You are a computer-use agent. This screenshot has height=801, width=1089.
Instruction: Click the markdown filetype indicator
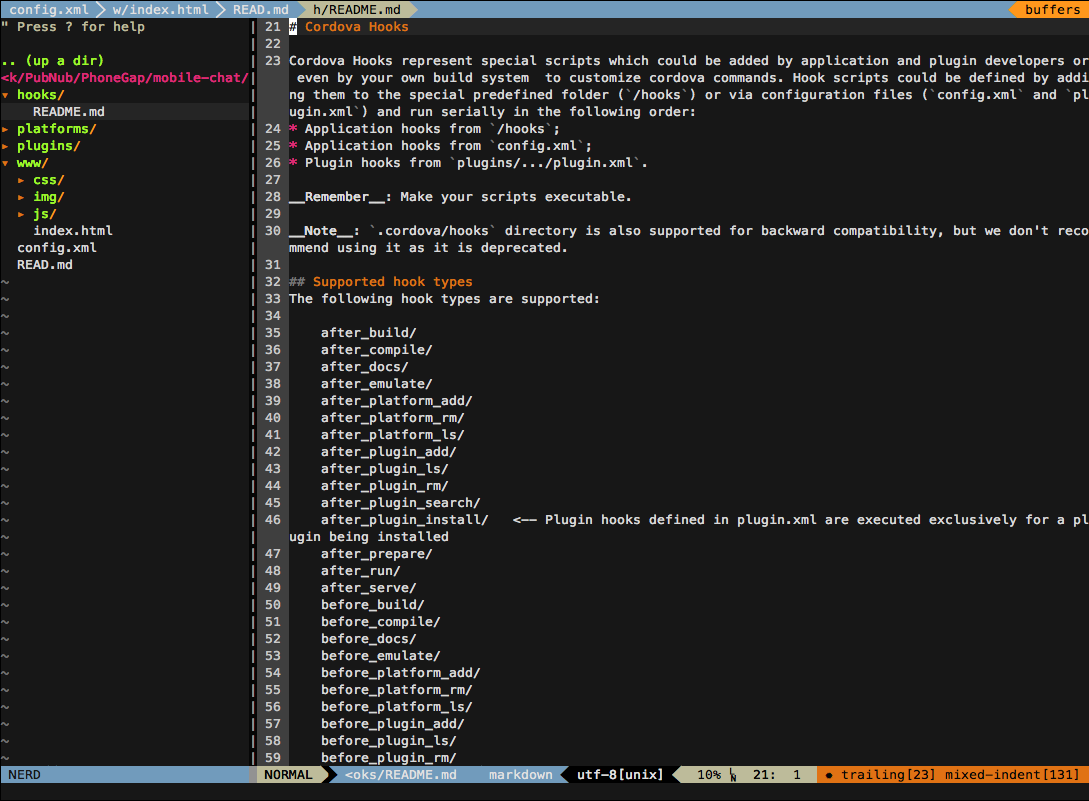coord(520,775)
